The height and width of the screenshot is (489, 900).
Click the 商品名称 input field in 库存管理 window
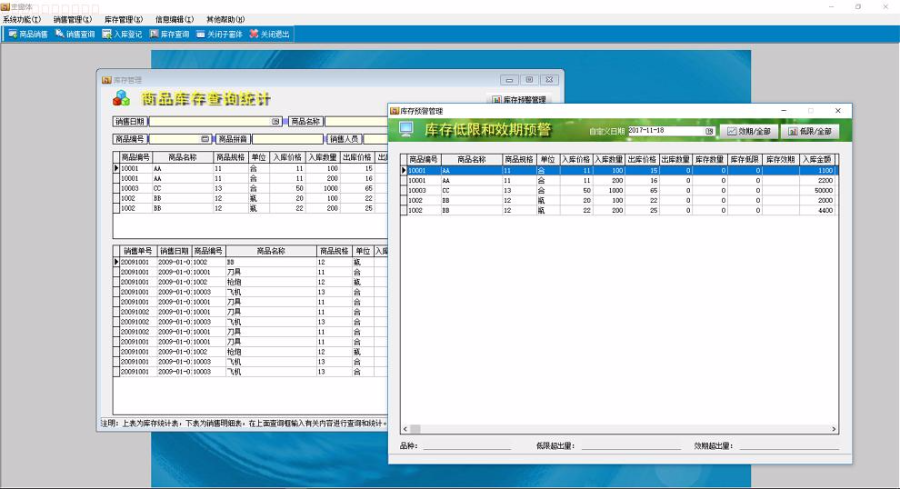356,122
